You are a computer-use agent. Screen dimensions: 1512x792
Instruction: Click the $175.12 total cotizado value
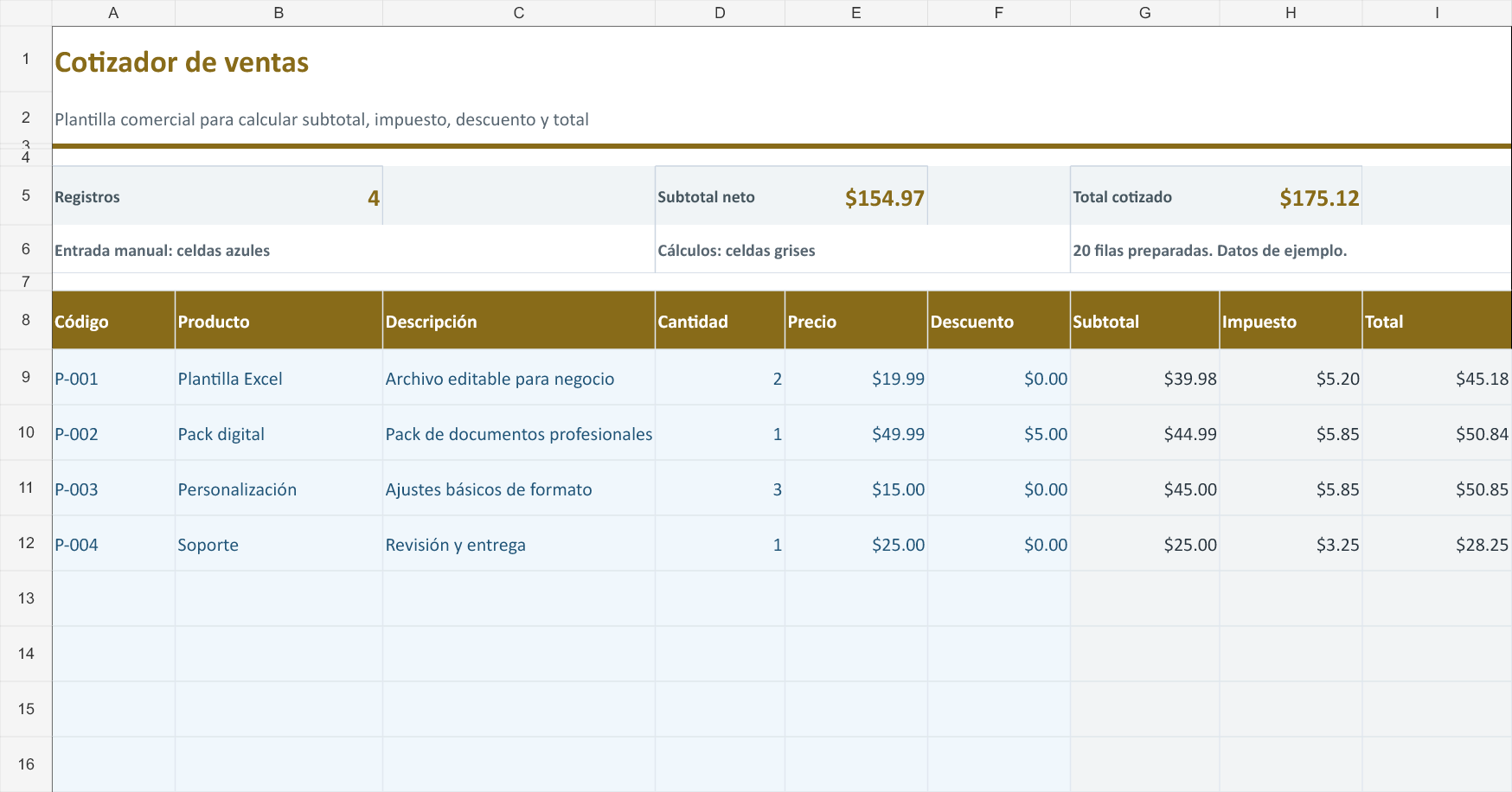click(x=1291, y=197)
